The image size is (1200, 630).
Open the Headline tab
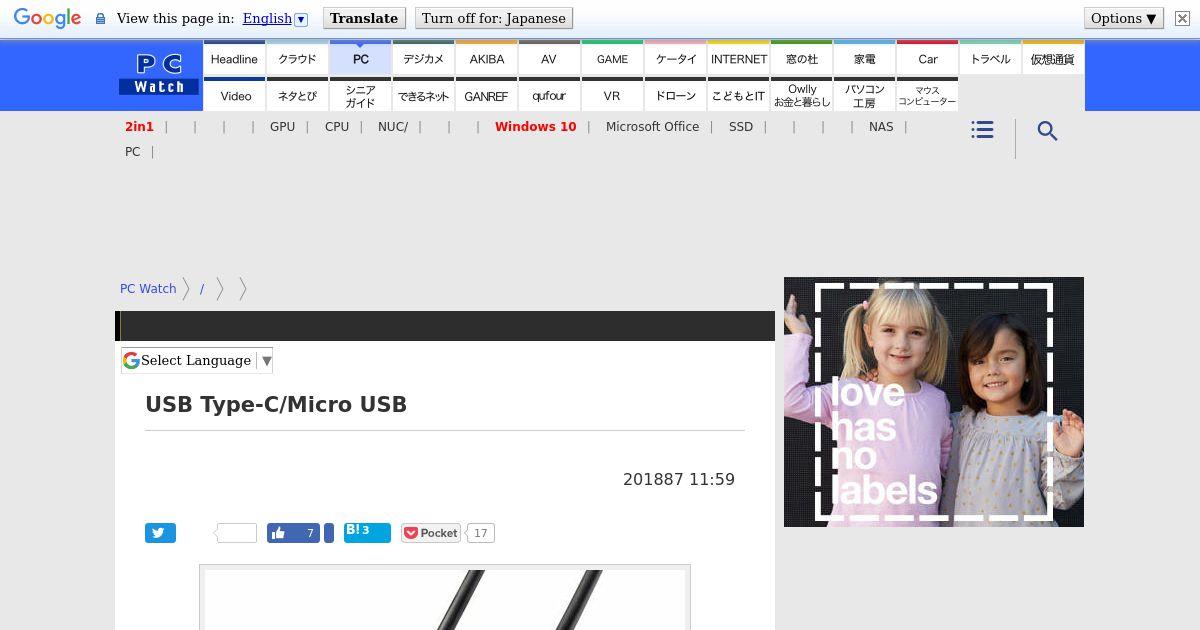[x=234, y=59]
